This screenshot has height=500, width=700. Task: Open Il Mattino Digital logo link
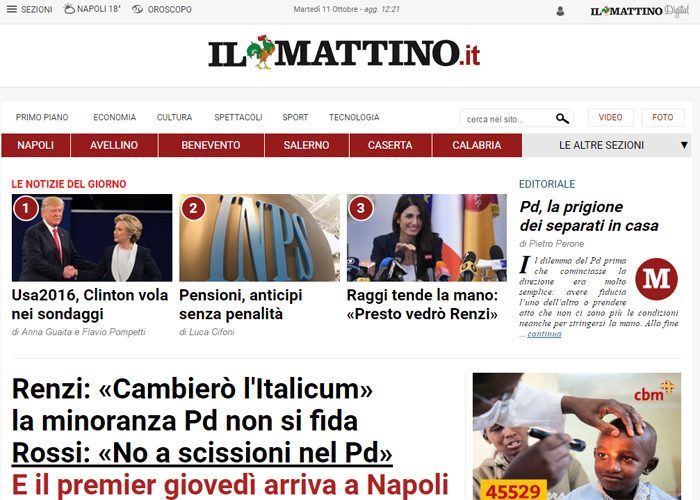tap(639, 11)
